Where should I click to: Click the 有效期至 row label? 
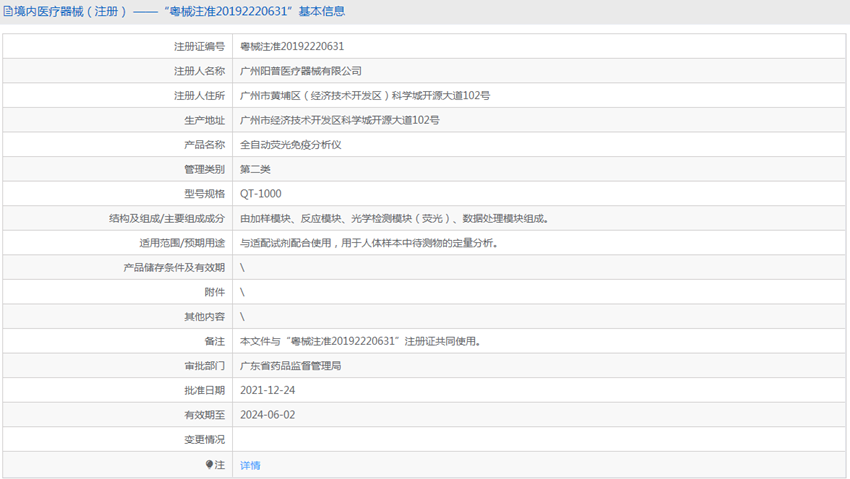coord(204,415)
